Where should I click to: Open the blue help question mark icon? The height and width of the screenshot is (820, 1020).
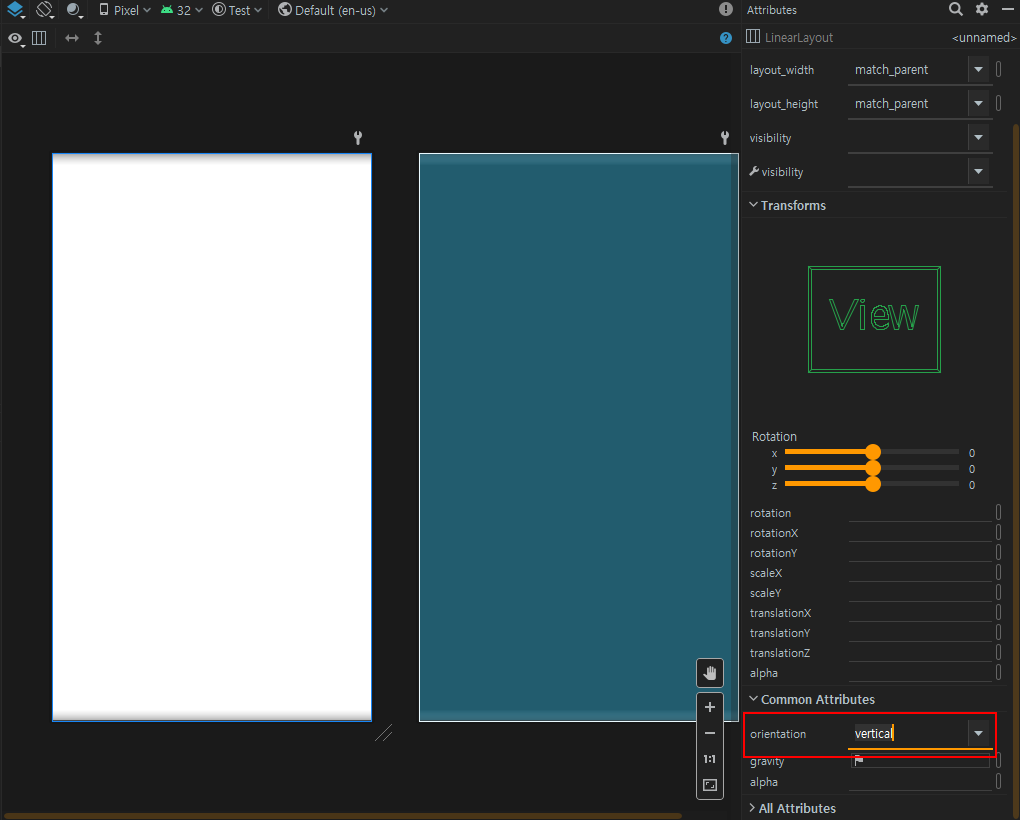coord(726,38)
